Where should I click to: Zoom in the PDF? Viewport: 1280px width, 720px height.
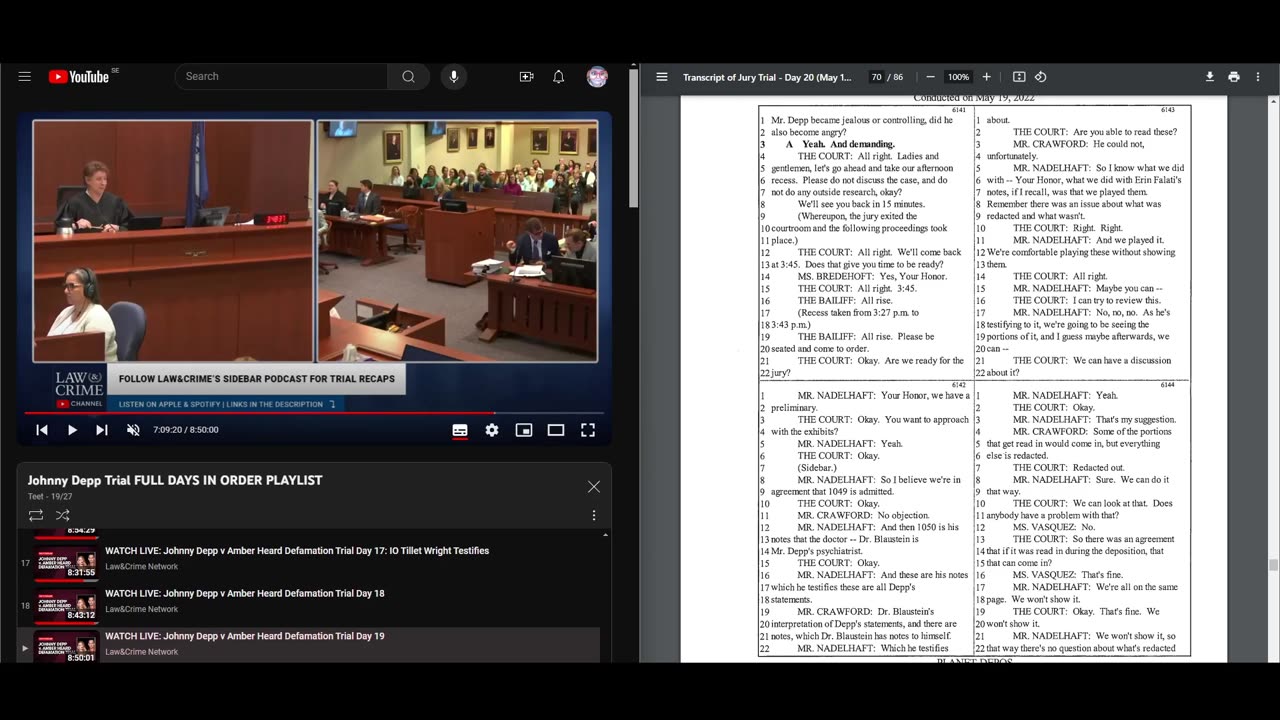pyautogui.click(x=986, y=77)
